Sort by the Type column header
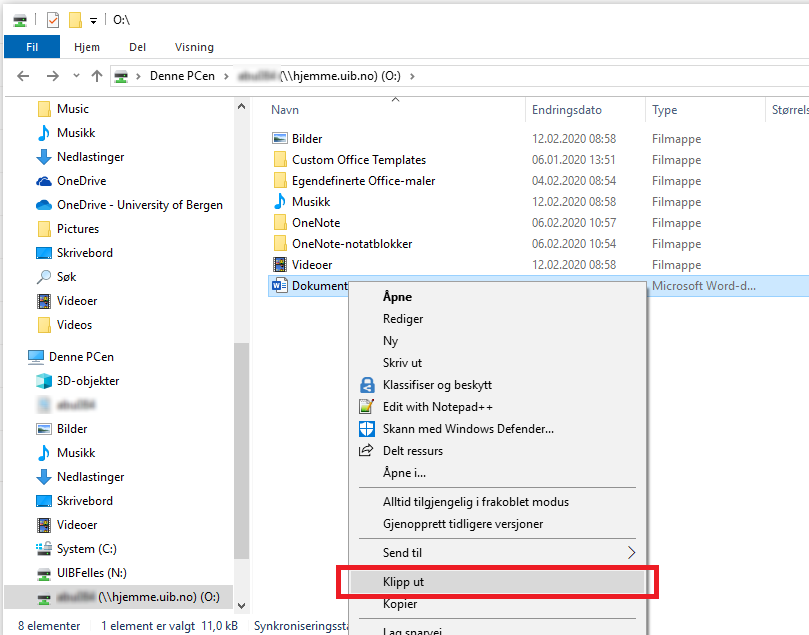The width and height of the screenshot is (809, 635). 665,110
